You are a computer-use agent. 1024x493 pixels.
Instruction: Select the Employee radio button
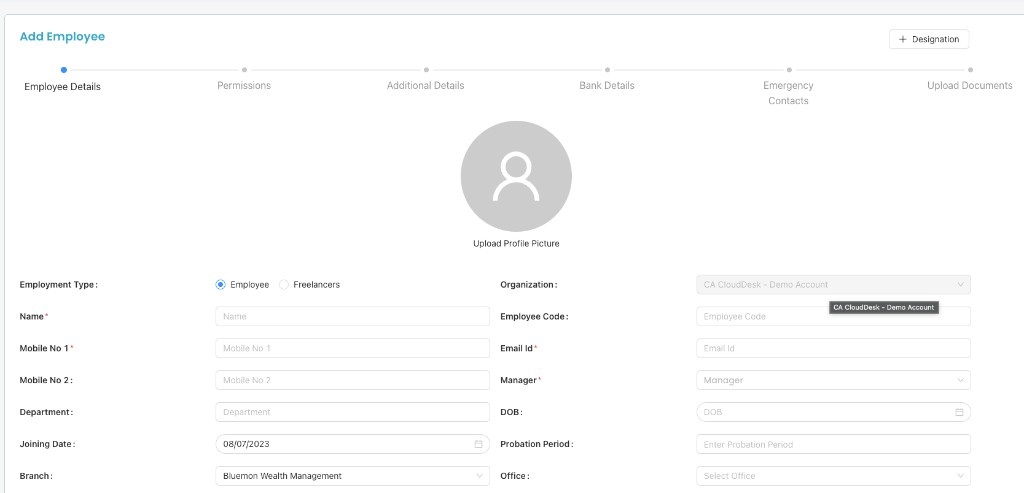220,285
